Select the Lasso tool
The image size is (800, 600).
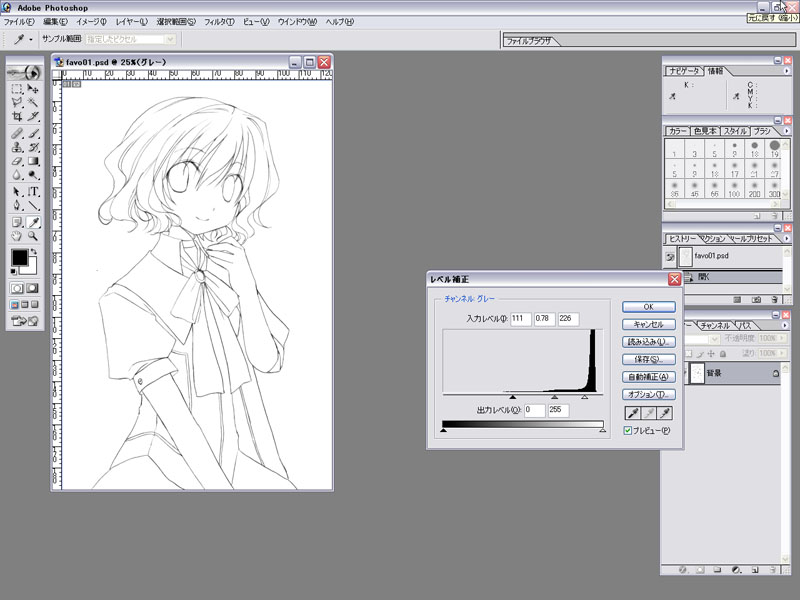tap(17, 103)
